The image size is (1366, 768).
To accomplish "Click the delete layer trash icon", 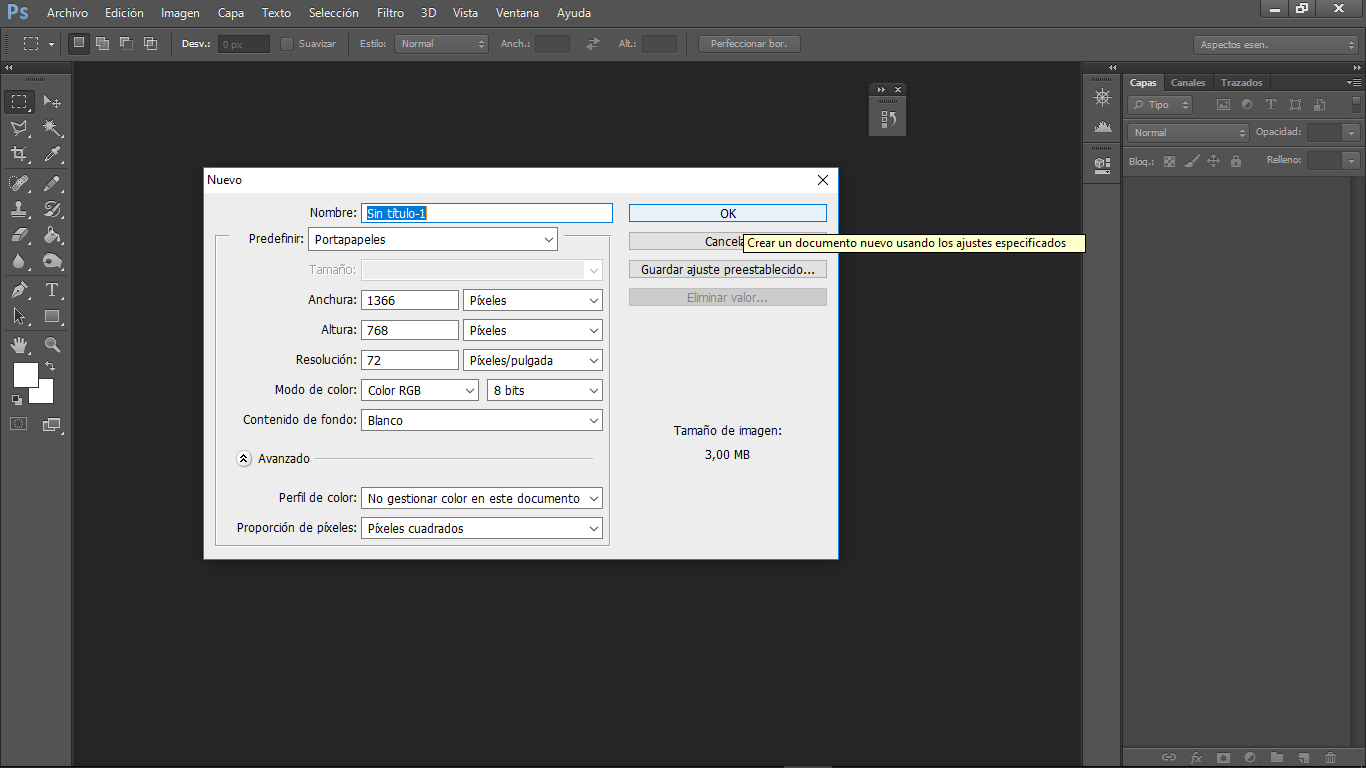I will (1330, 758).
